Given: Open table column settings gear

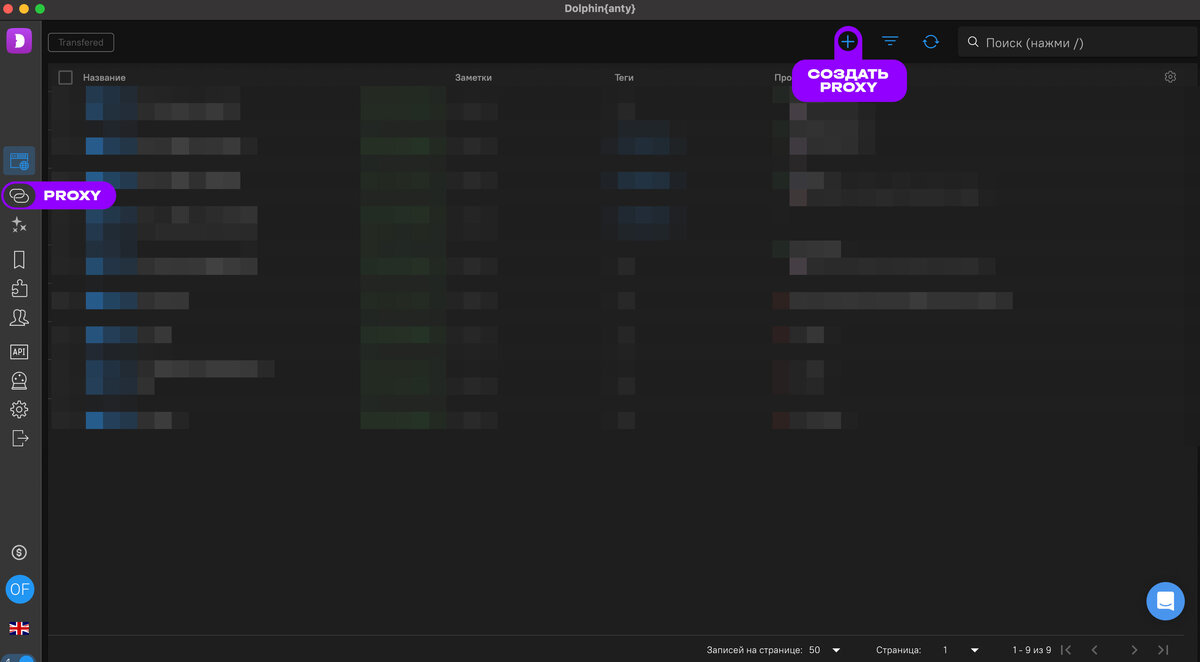Looking at the screenshot, I should click(x=1170, y=77).
